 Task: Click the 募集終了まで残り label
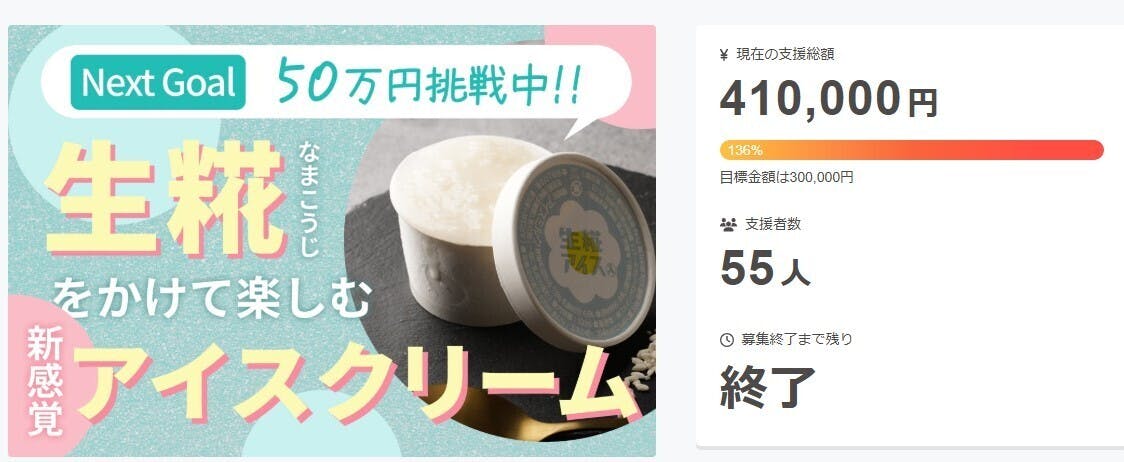pos(797,339)
